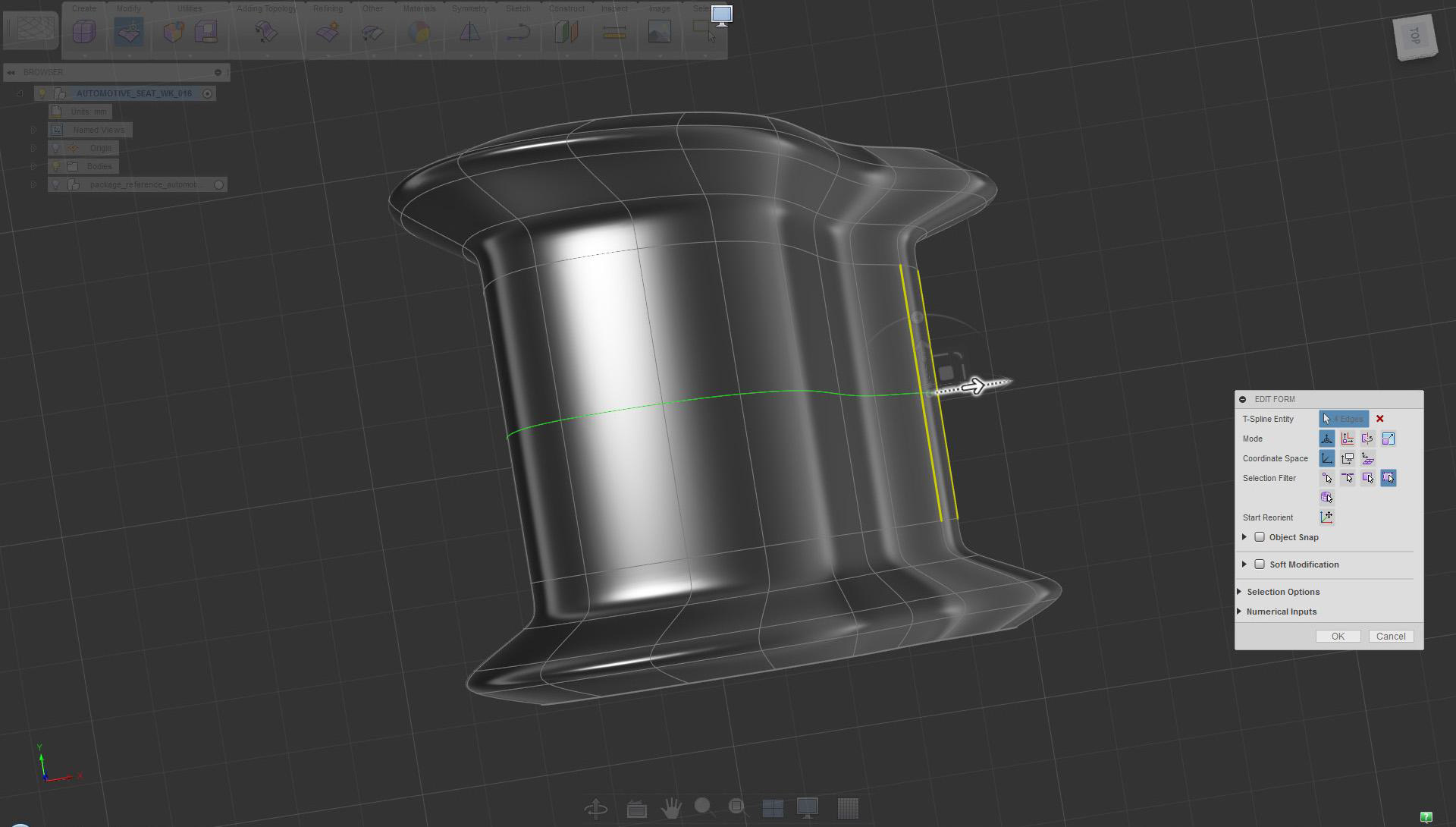Expand the Named Views tree node
The image size is (1456, 827).
tap(33, 130)
